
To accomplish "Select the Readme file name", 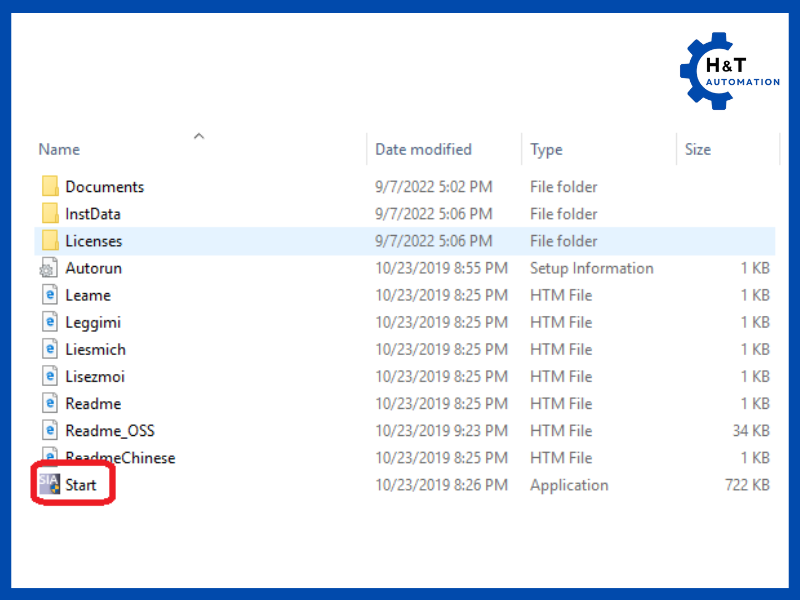I will pos(93,404).
